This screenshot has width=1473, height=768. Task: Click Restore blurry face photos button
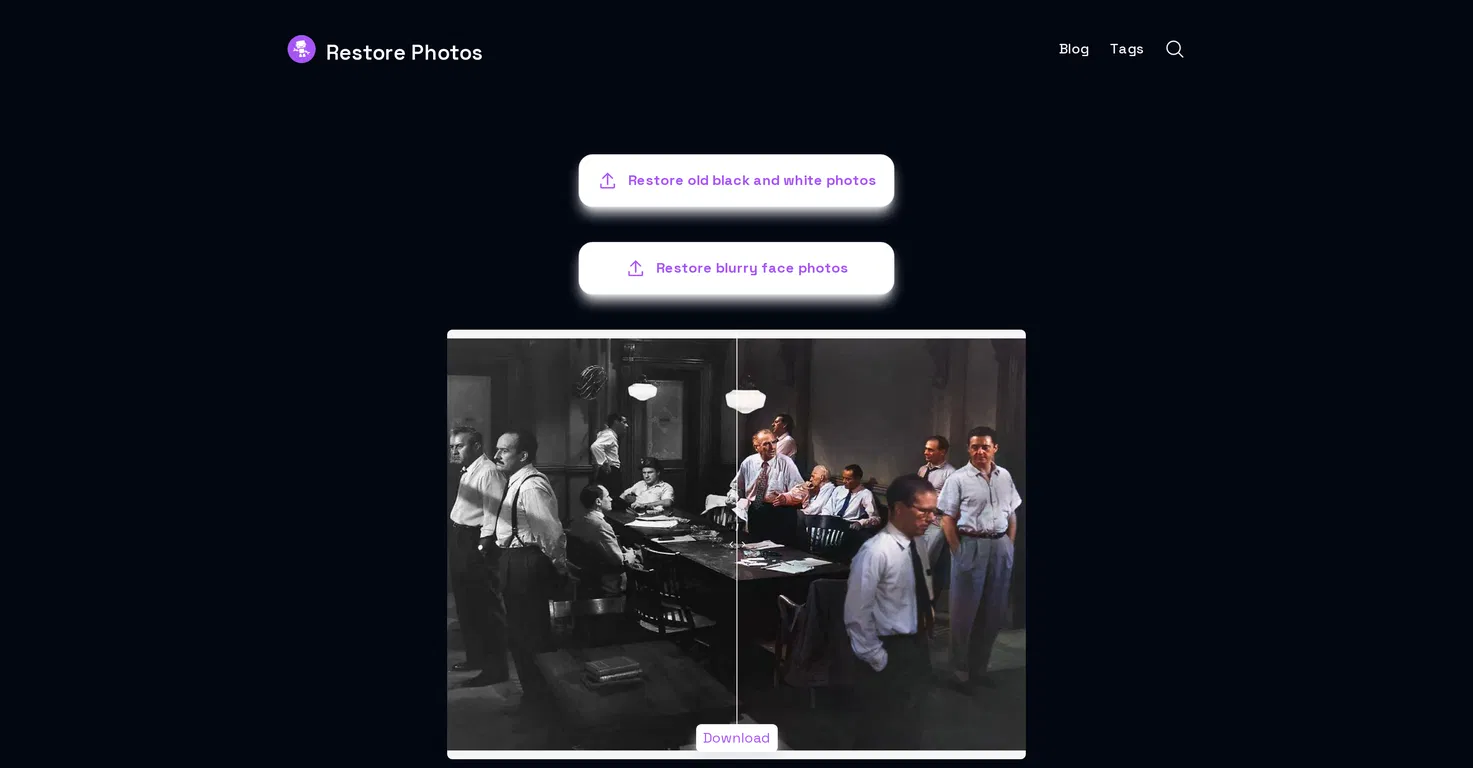click(x=736, y=268)
